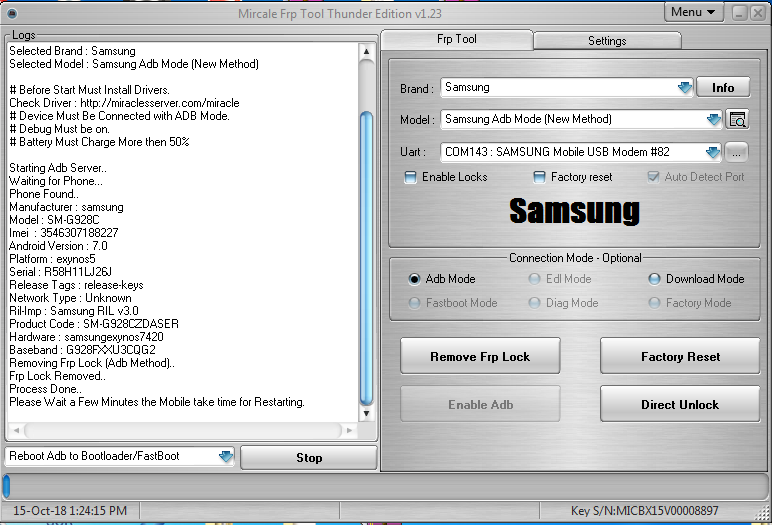
Task: Enable the Enable Locks checkbox
Action: [x=410, y=177]
